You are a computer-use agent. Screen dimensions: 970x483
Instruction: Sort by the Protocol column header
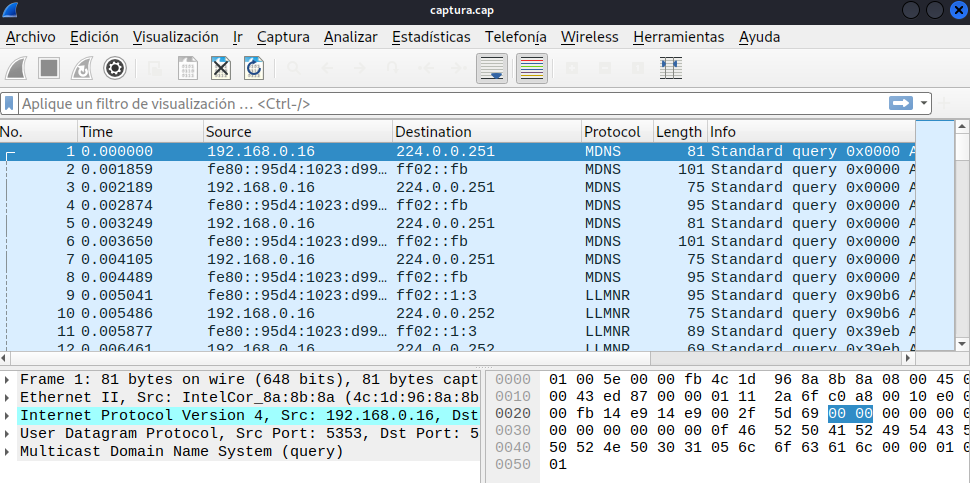click(618, 132)
